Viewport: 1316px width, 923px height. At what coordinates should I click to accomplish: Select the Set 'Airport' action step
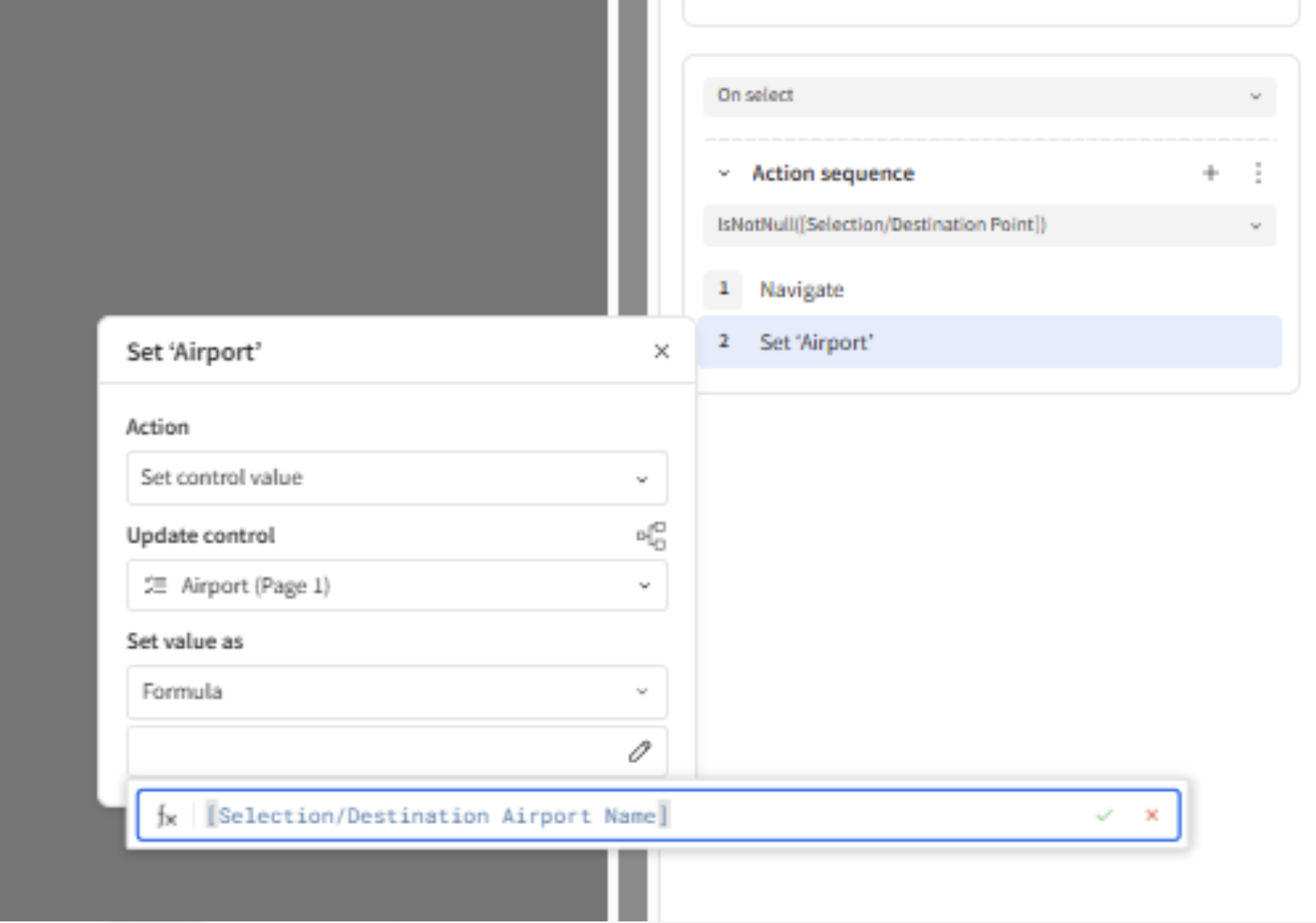[x=816, y=343]
